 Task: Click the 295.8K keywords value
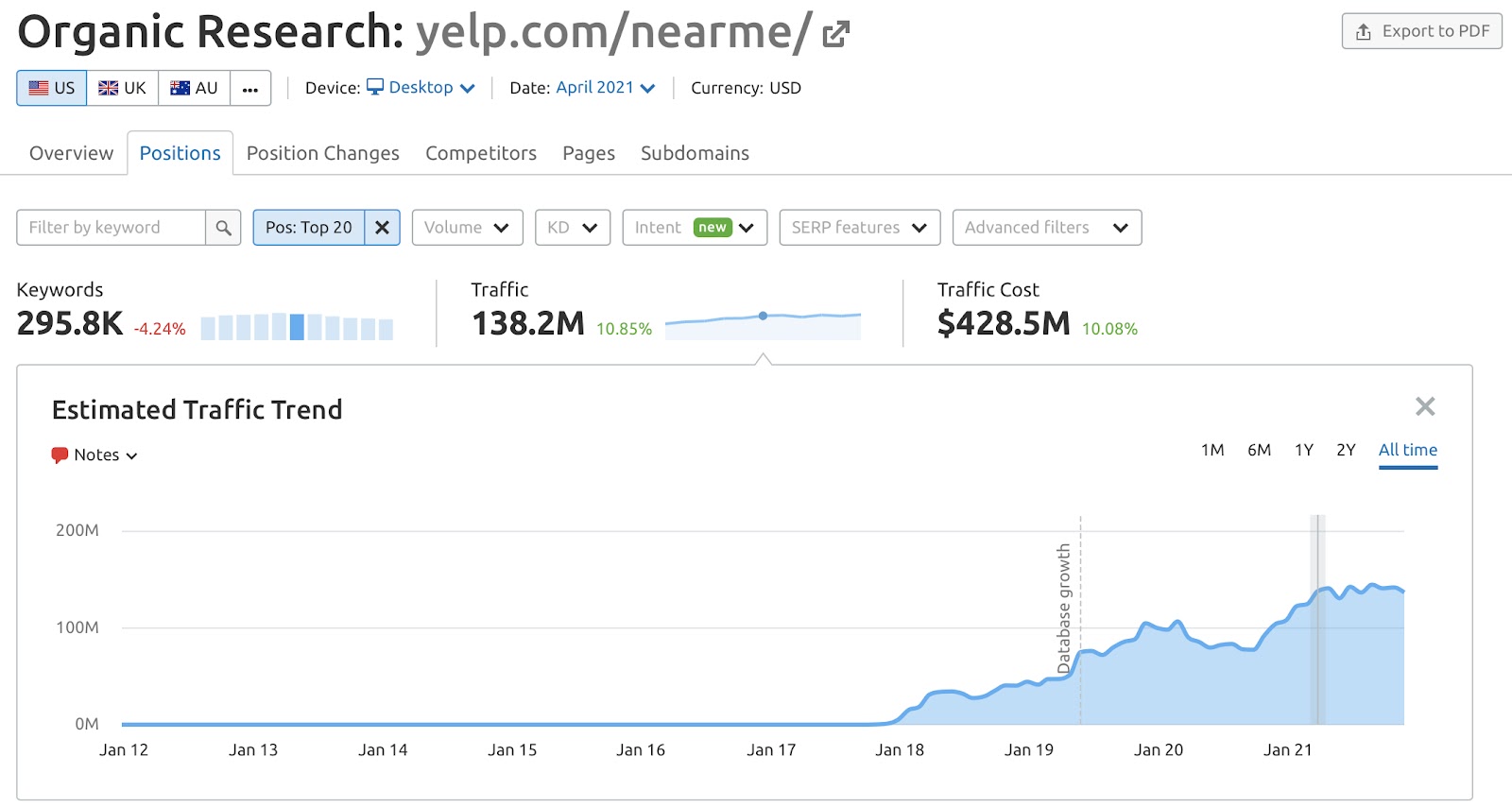coord(70,324)
